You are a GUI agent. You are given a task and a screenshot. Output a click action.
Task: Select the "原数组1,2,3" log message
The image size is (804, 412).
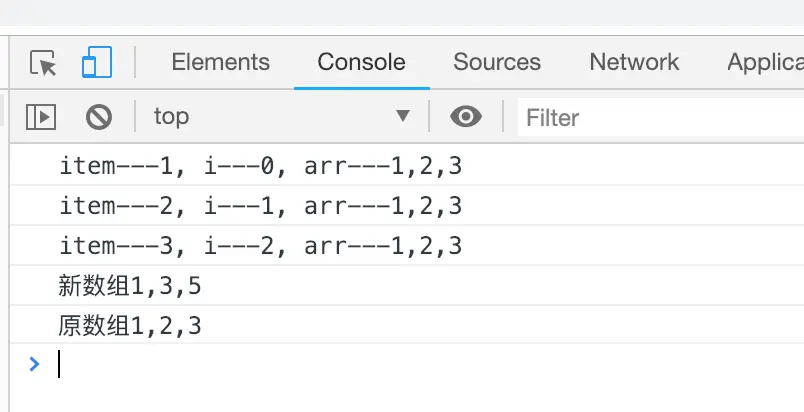[x=130, y=325]
